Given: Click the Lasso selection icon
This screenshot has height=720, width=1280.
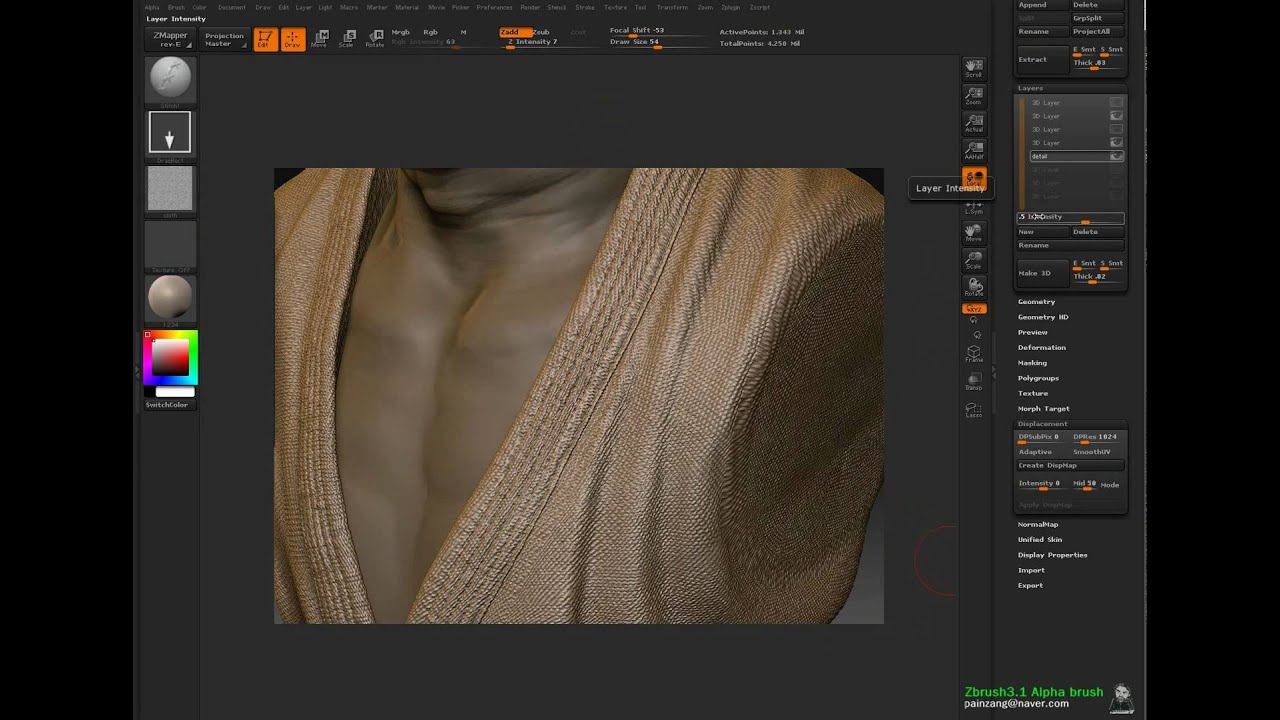Looking at the screenshot, I should pyautogui.click(x=973, y=409).
